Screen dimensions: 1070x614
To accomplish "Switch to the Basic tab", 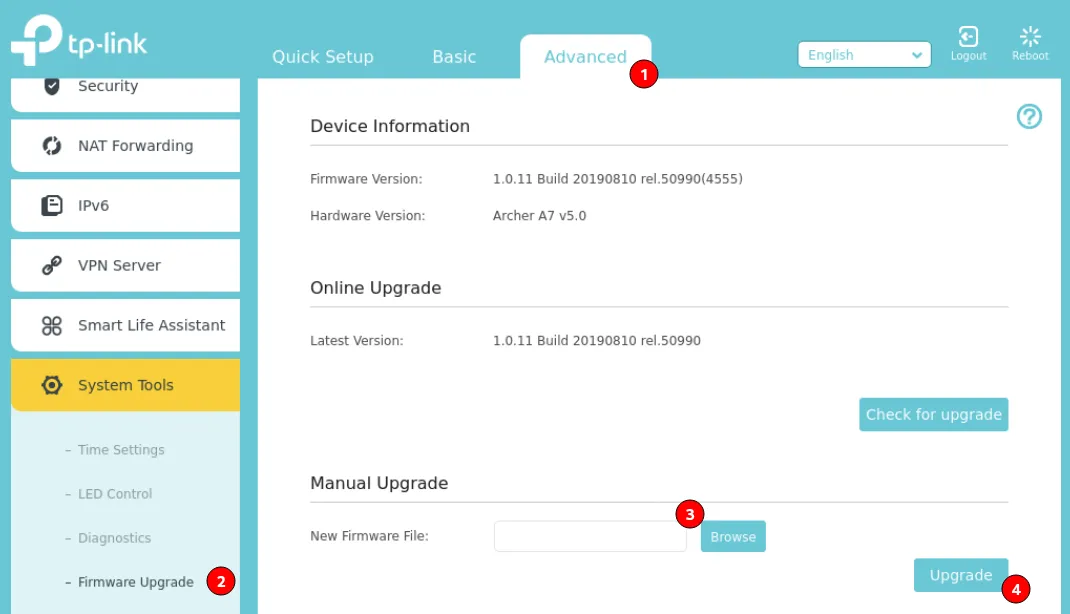I will tap(454, 57).
